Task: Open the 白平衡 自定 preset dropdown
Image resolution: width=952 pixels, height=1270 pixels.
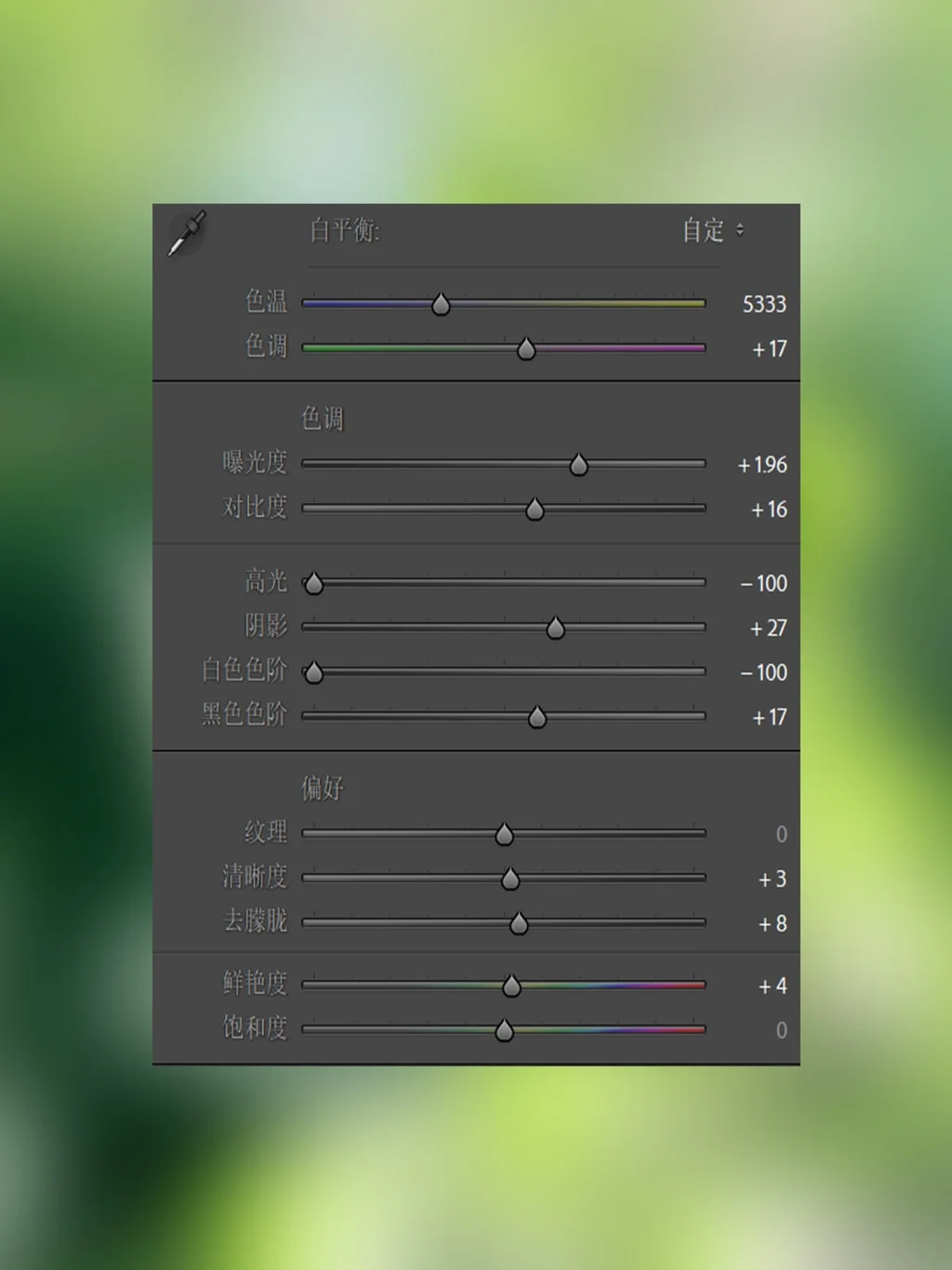Action: click(x=713, y=230)
